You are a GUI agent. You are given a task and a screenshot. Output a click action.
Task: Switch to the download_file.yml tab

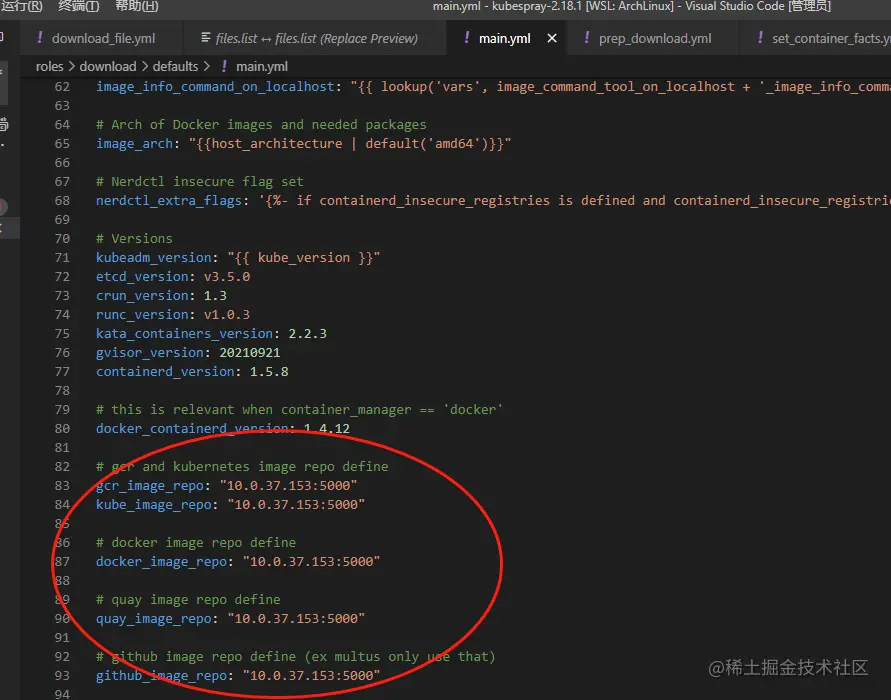(103, 38)
